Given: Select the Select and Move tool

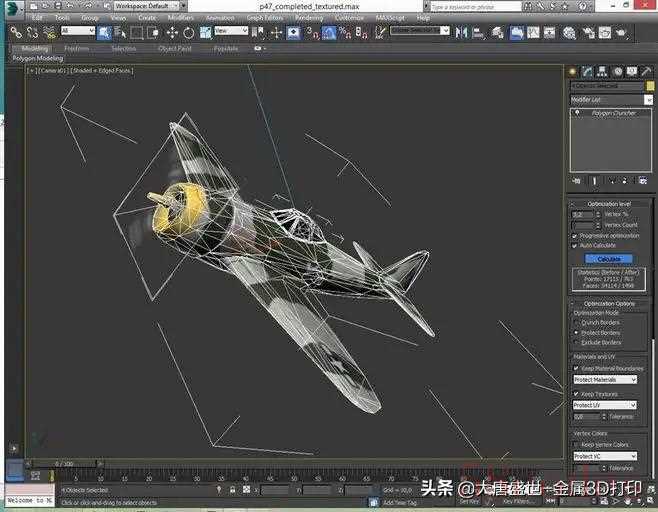Looking at the screenshot, I should tap(172, 32).
